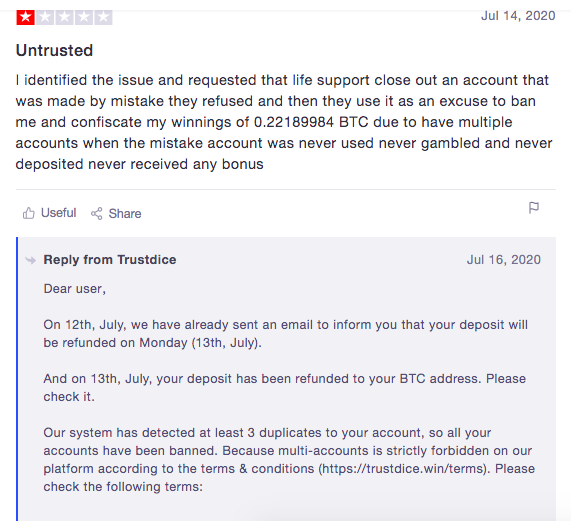The width and height of the screenshot is (571, 521).
Task: Mark the review as Useful
Action: (50, 213)
